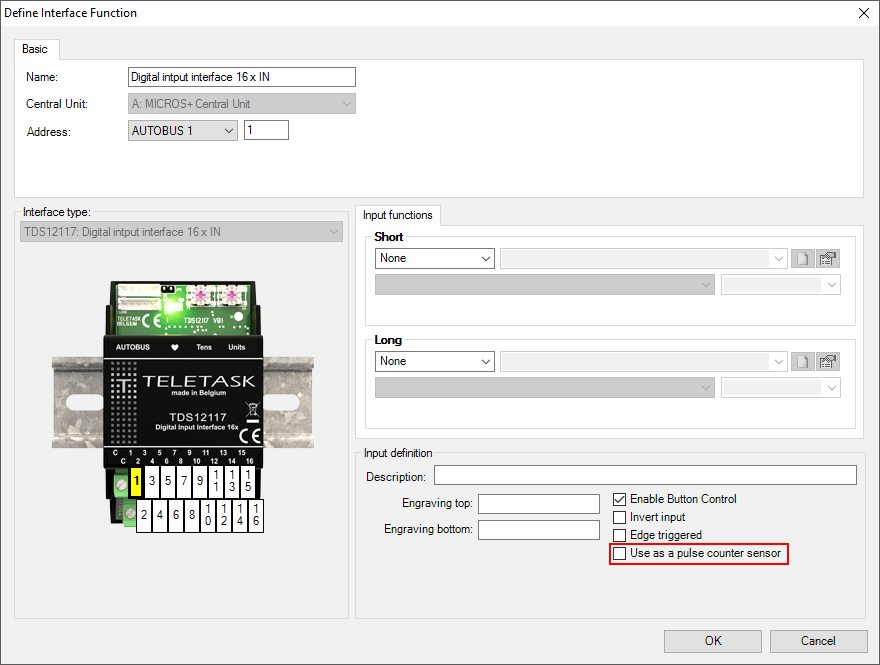Open the AUTOBUS 1 address dropdown
This screenshot has height=665, width=880.
183,130
